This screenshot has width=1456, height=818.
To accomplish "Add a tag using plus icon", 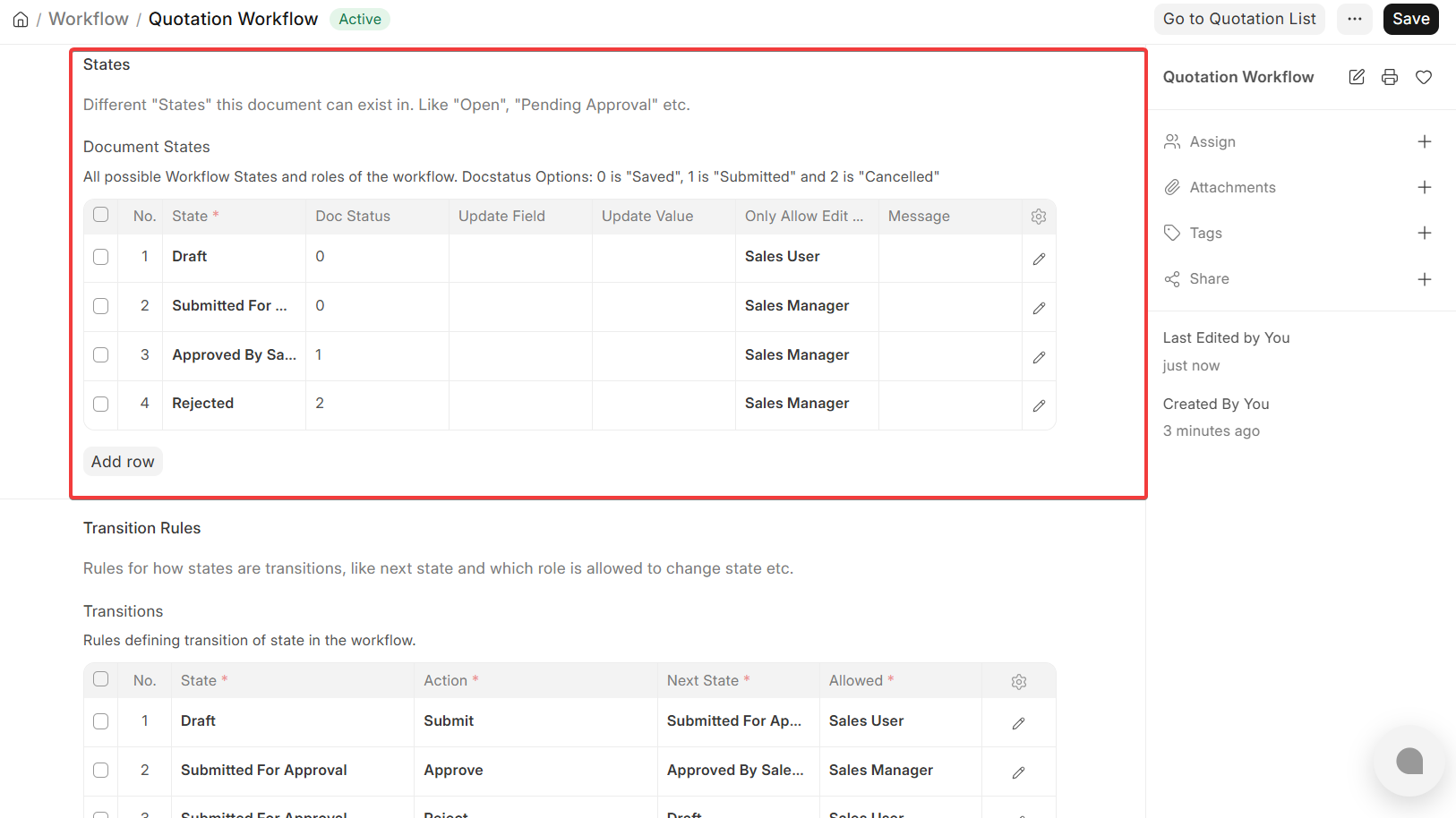I will [x=1425, y=233].
